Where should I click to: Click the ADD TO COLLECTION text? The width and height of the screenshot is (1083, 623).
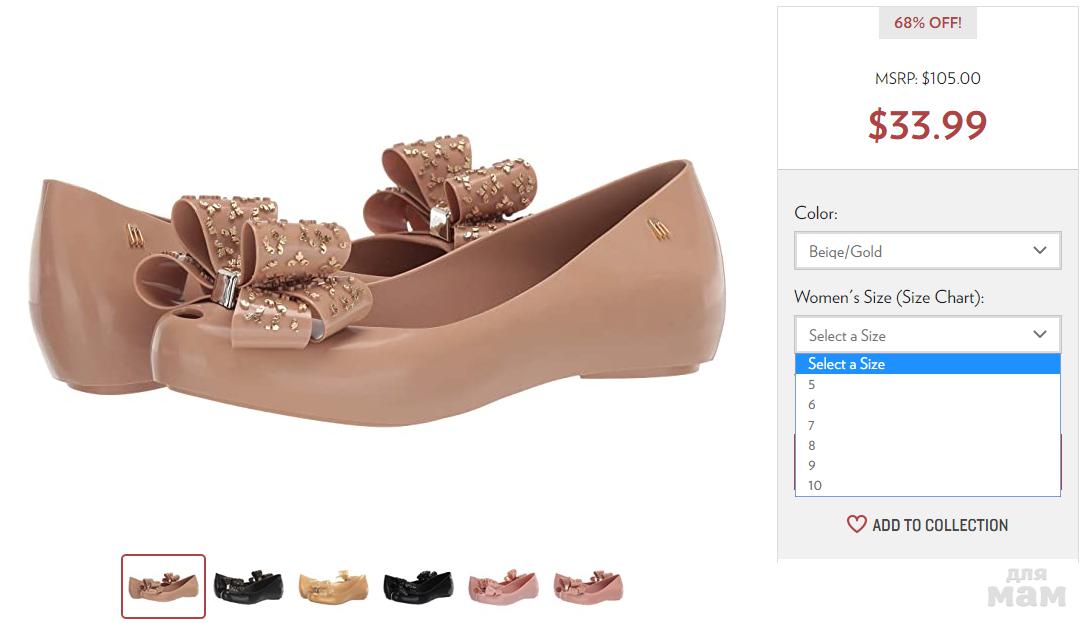939,525
